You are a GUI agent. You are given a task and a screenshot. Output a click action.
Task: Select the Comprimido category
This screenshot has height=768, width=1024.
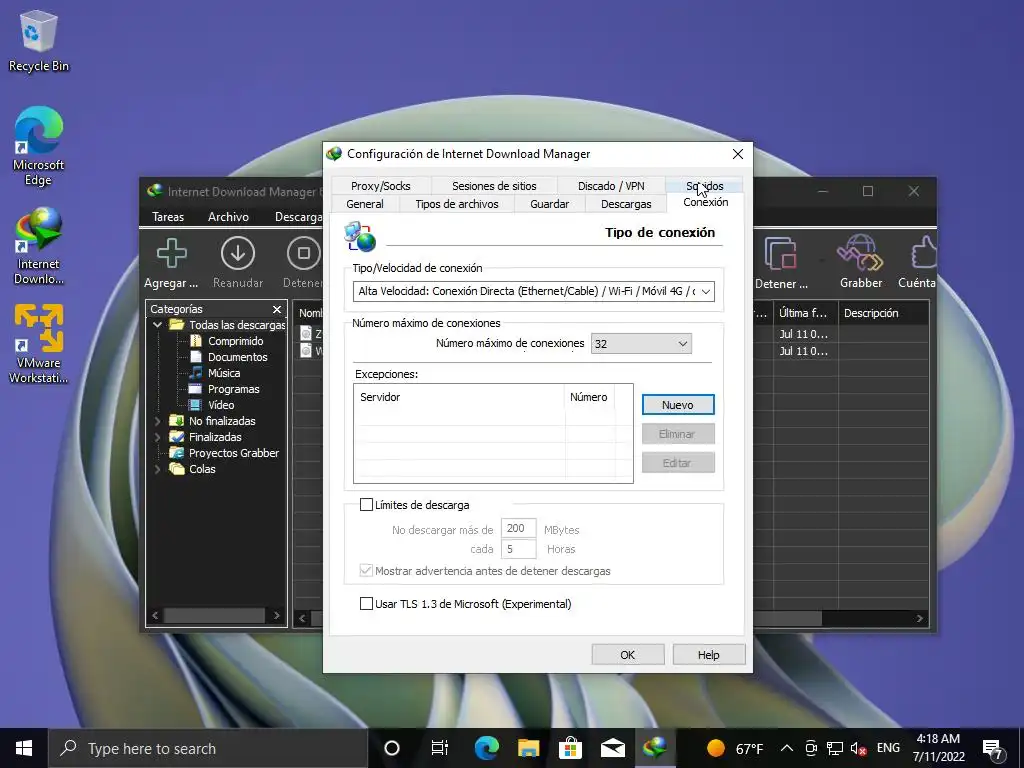coord(235,341)
